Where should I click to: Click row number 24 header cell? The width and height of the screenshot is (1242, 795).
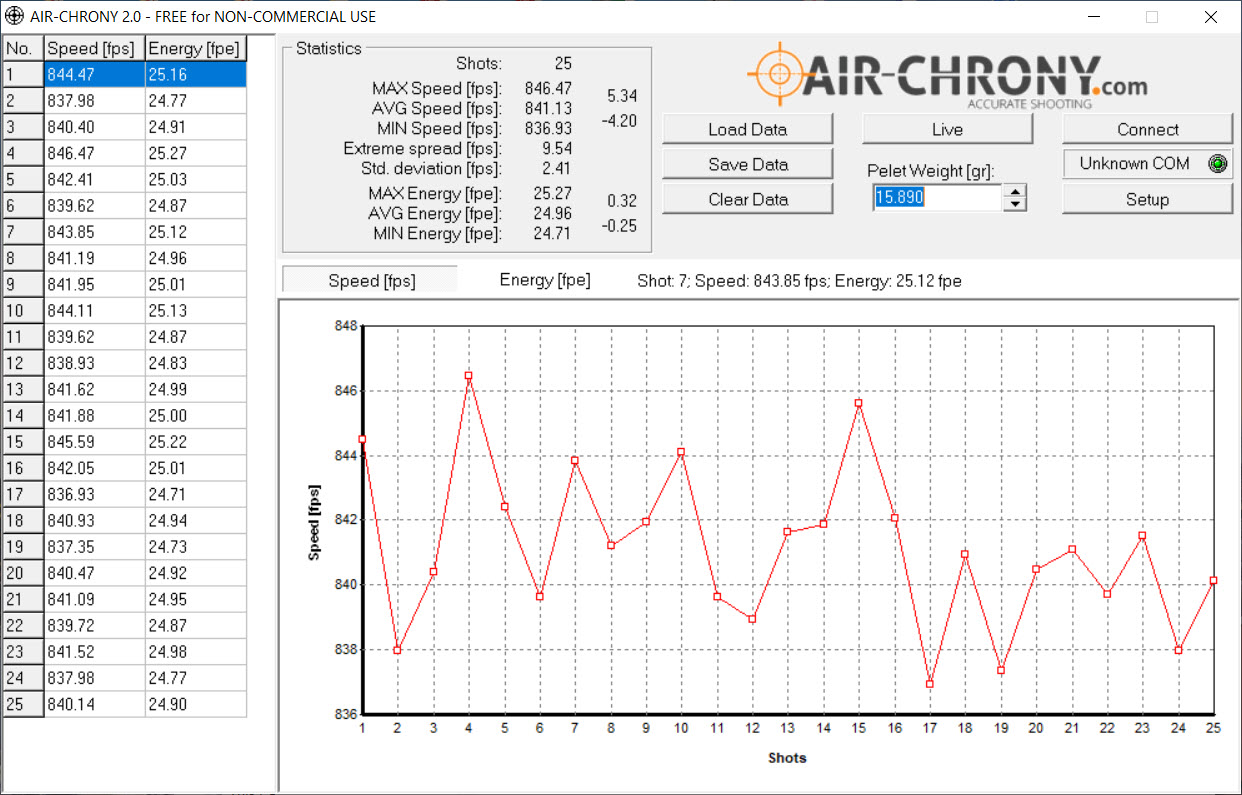(23, 678)
